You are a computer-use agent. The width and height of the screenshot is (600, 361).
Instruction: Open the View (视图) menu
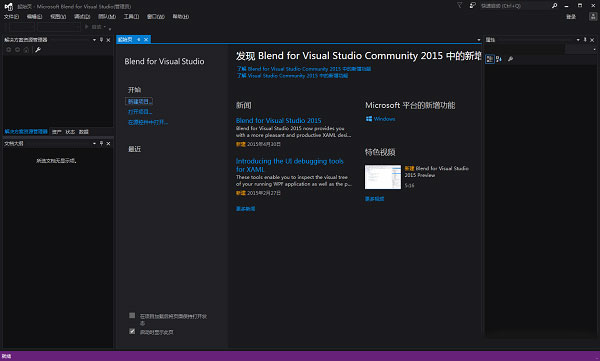click(58, 17)
